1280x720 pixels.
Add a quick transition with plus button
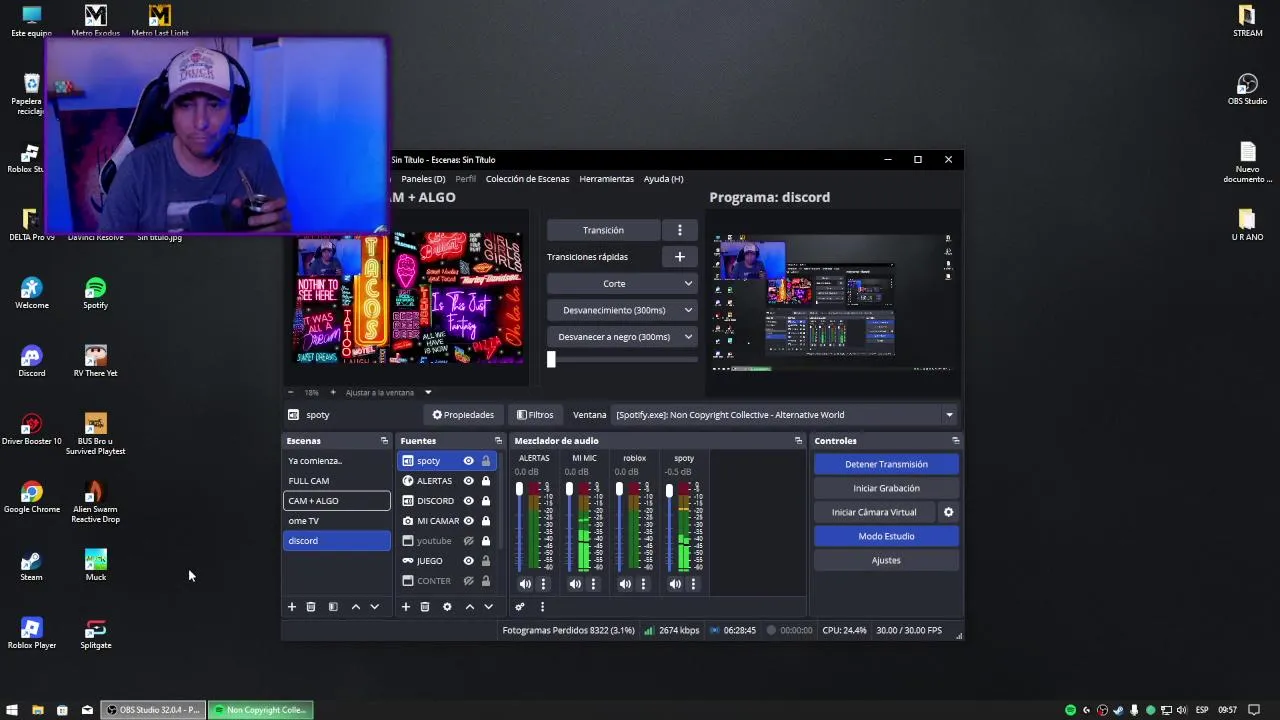coord(680,257)
